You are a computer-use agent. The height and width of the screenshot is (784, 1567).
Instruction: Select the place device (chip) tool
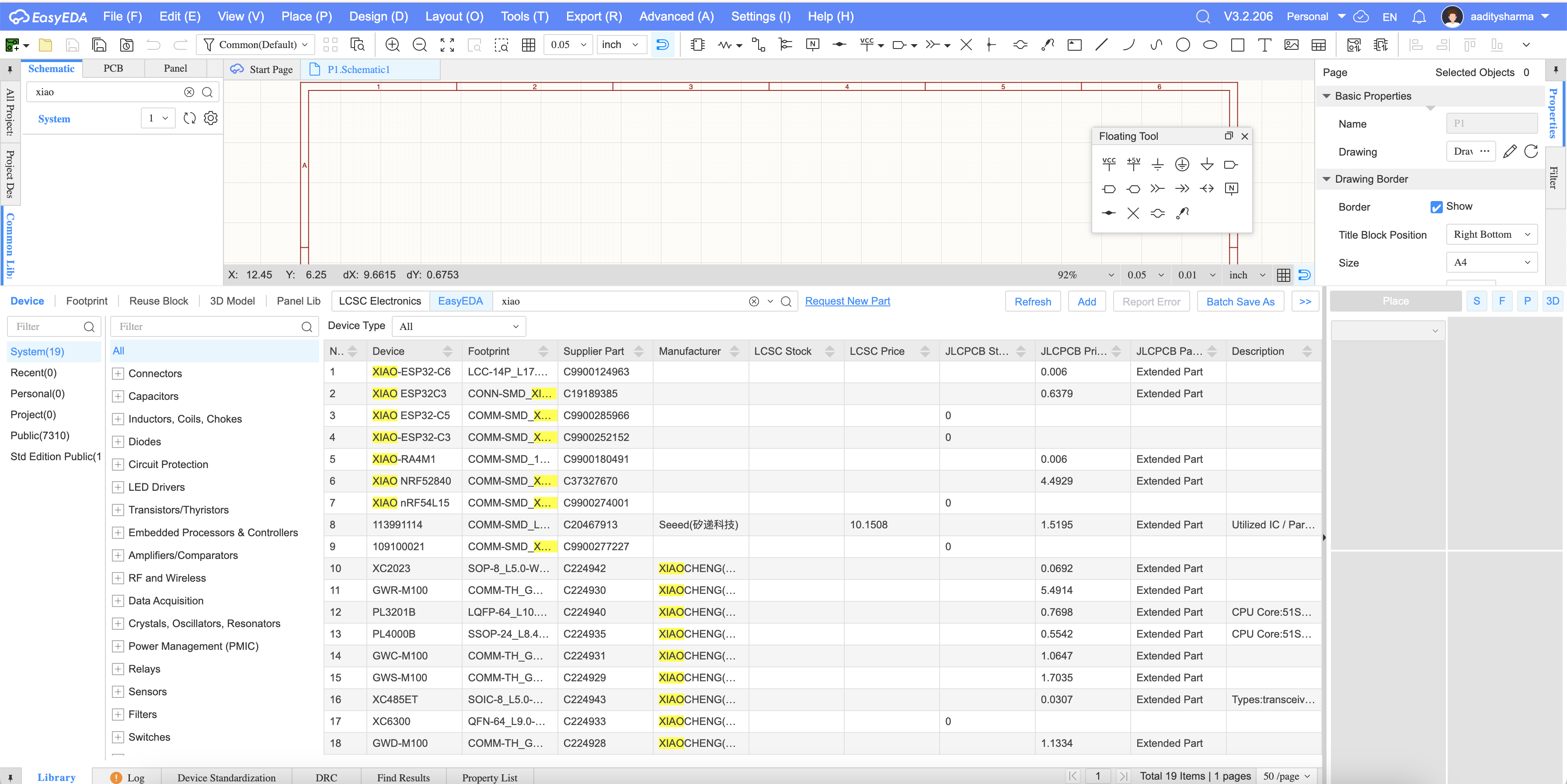pos(698,45)
